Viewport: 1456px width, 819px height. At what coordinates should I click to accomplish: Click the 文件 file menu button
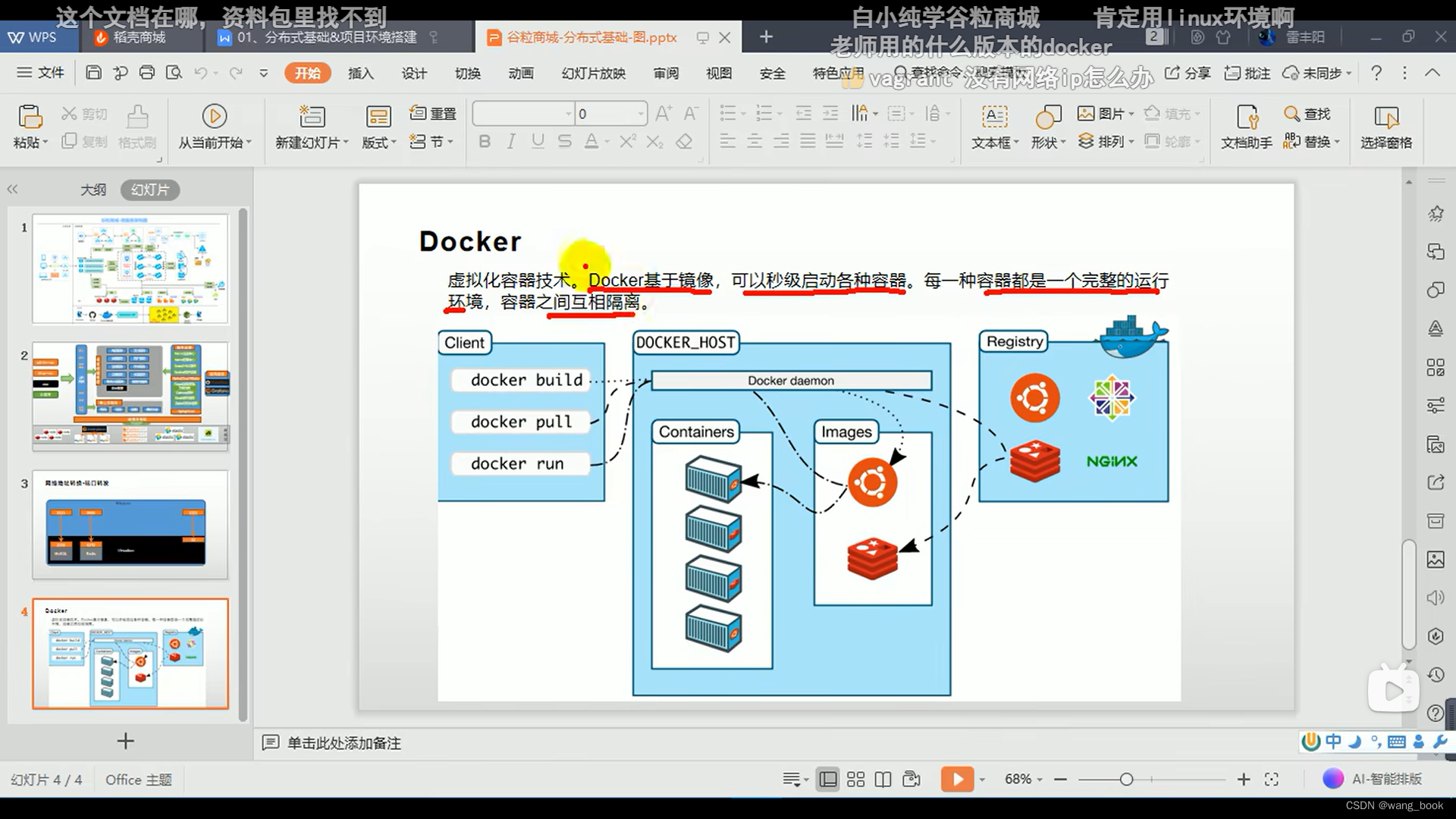[41, 73]
